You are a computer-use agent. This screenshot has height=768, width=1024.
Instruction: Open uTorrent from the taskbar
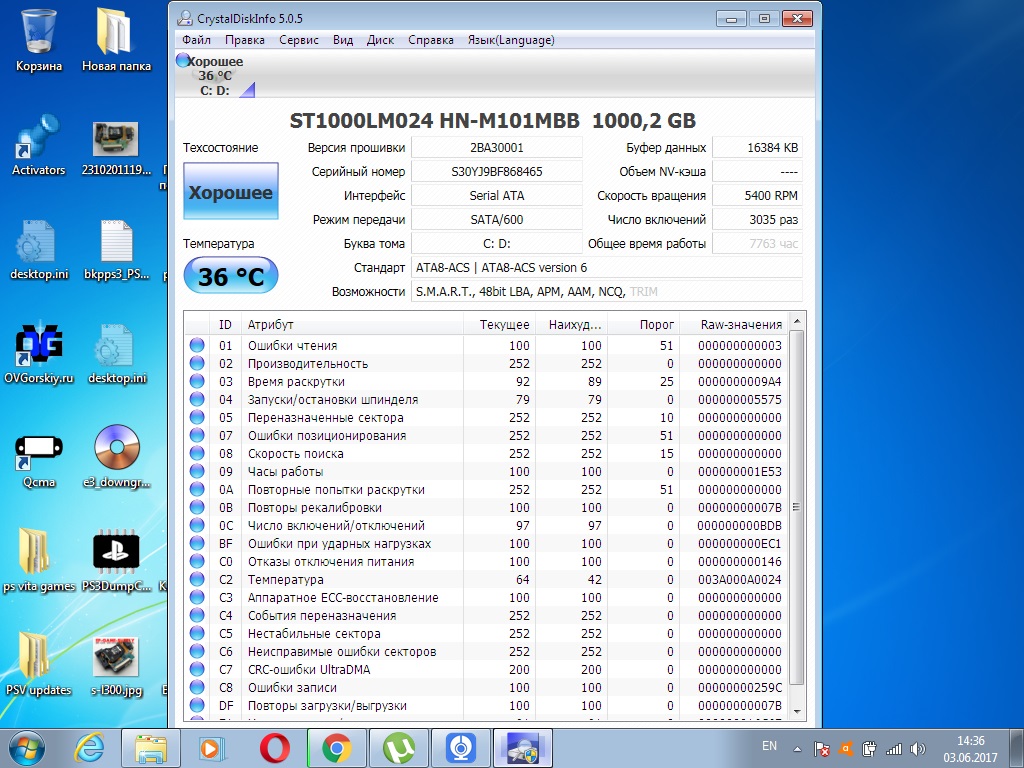point(398,747)
